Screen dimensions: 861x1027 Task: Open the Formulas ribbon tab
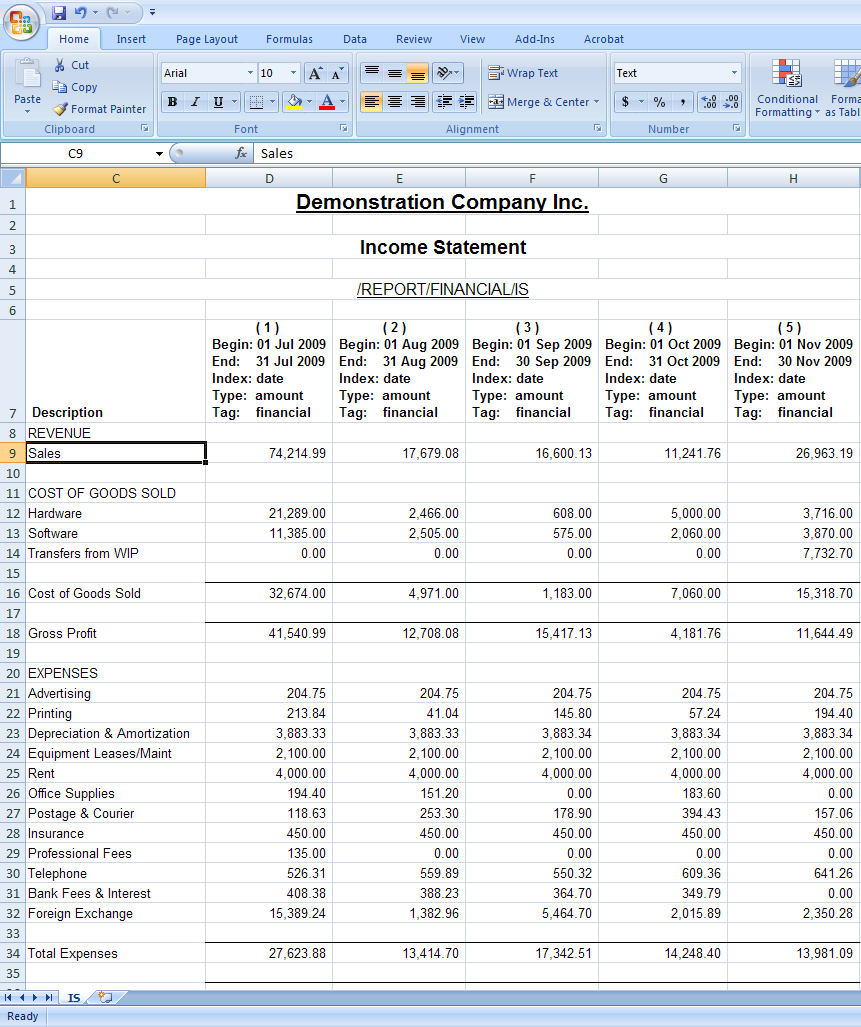coord(289,39)
